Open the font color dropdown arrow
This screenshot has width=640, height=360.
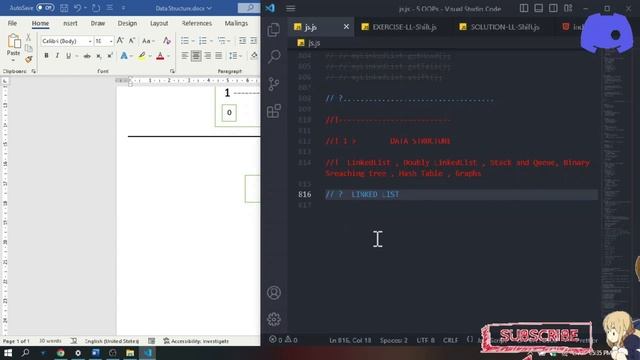168,56
